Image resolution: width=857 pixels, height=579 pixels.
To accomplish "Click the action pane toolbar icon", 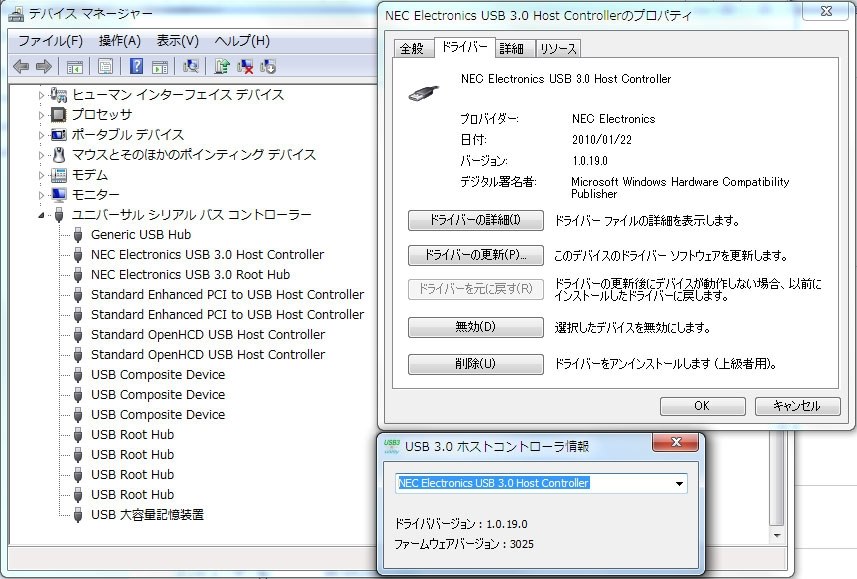I will pos(160,67).
